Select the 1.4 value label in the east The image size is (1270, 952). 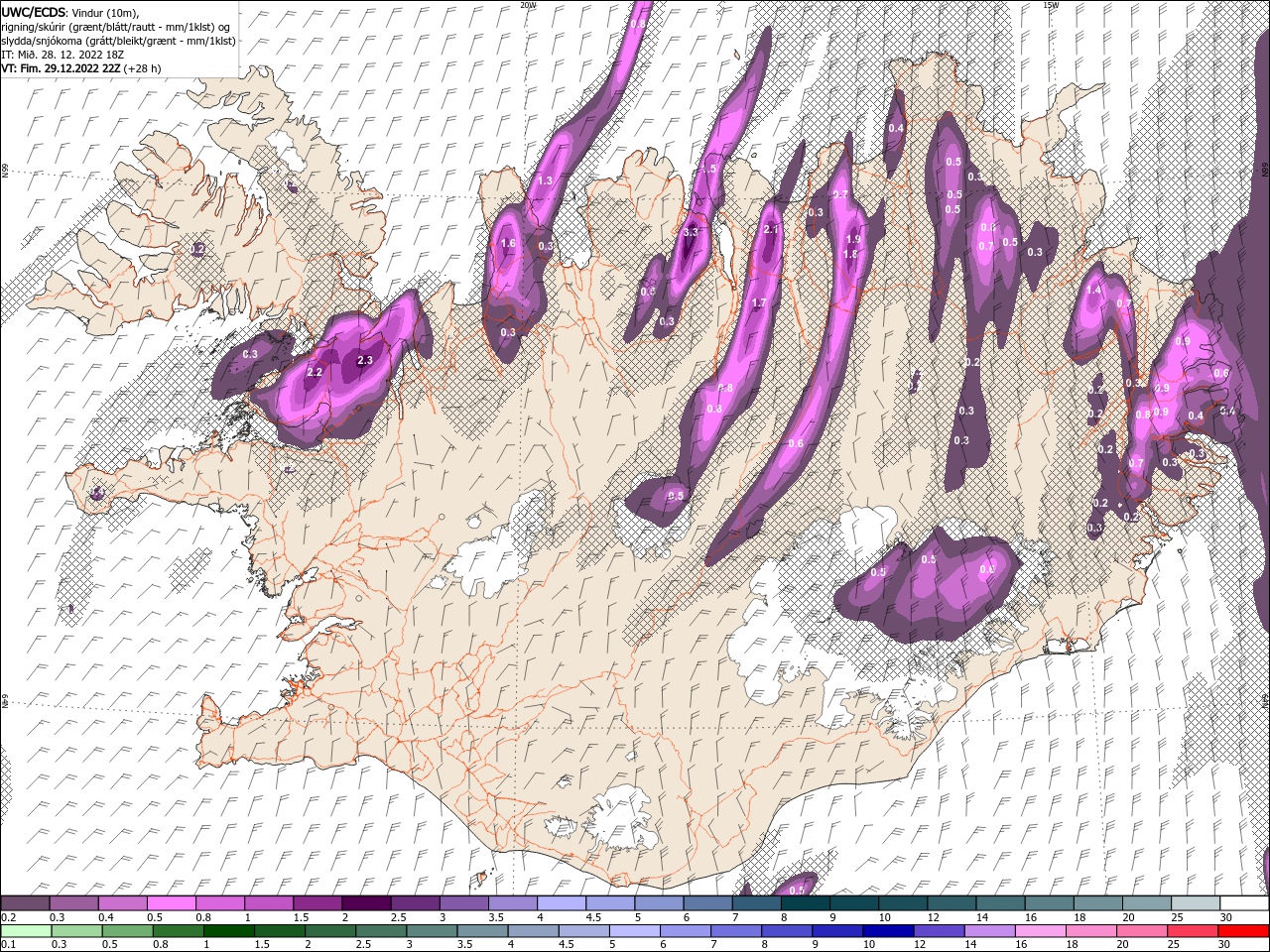tap(1094, 290)
